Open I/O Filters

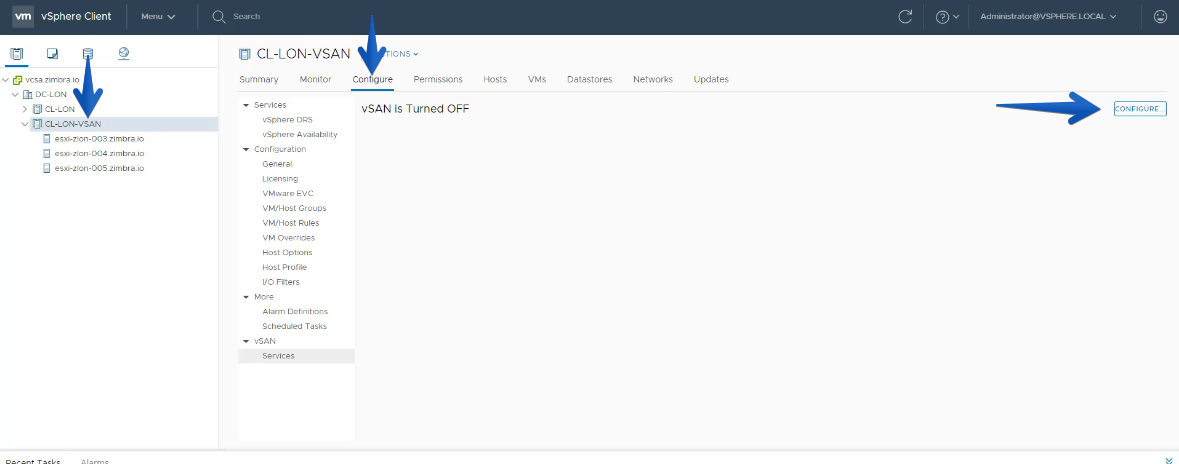280,282
